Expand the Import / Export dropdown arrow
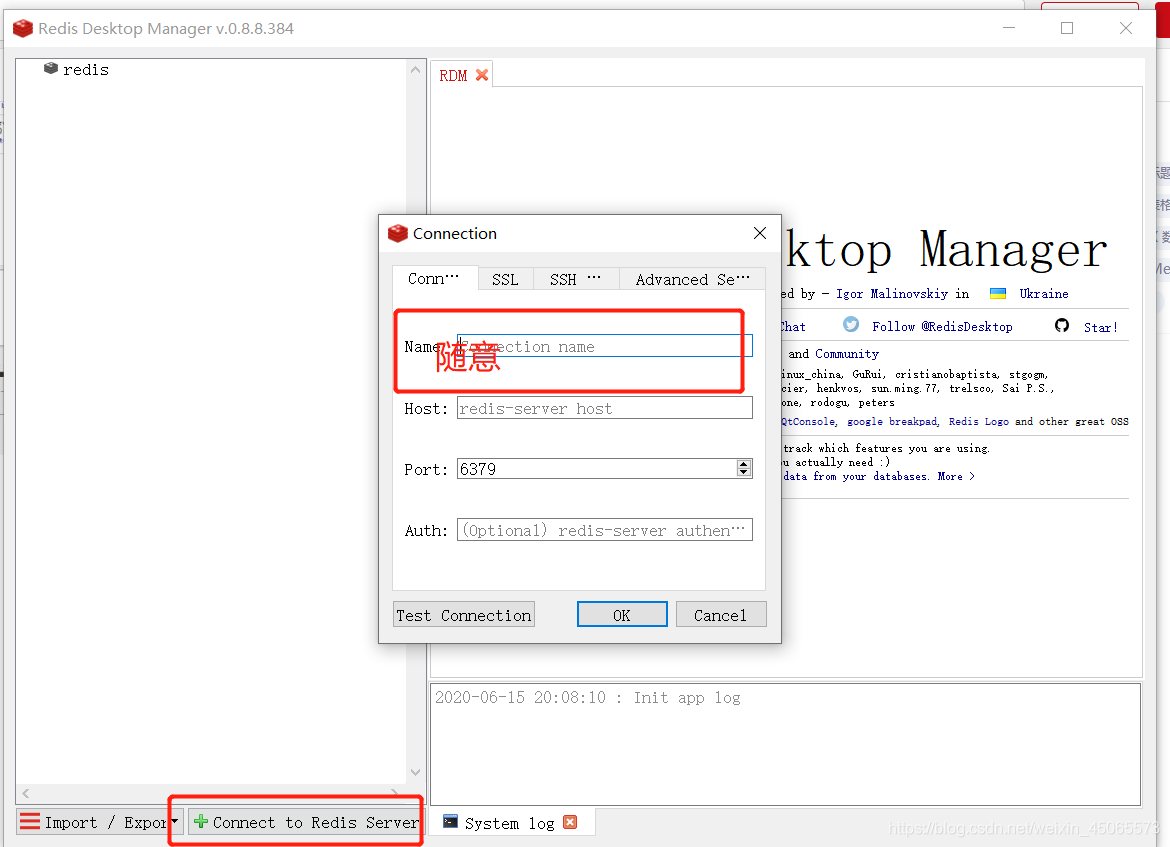 (x=175, y=822)
